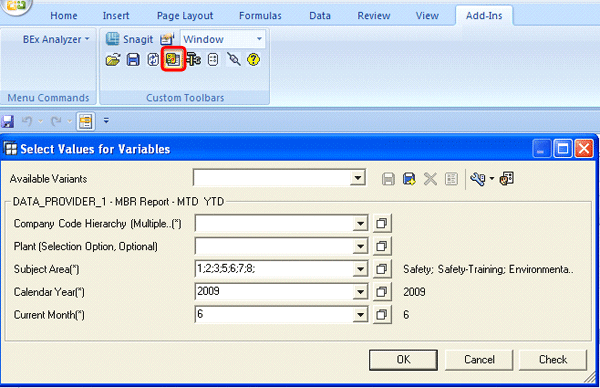
Task: Open the Review ribbon tab
Action: [374, 16]
